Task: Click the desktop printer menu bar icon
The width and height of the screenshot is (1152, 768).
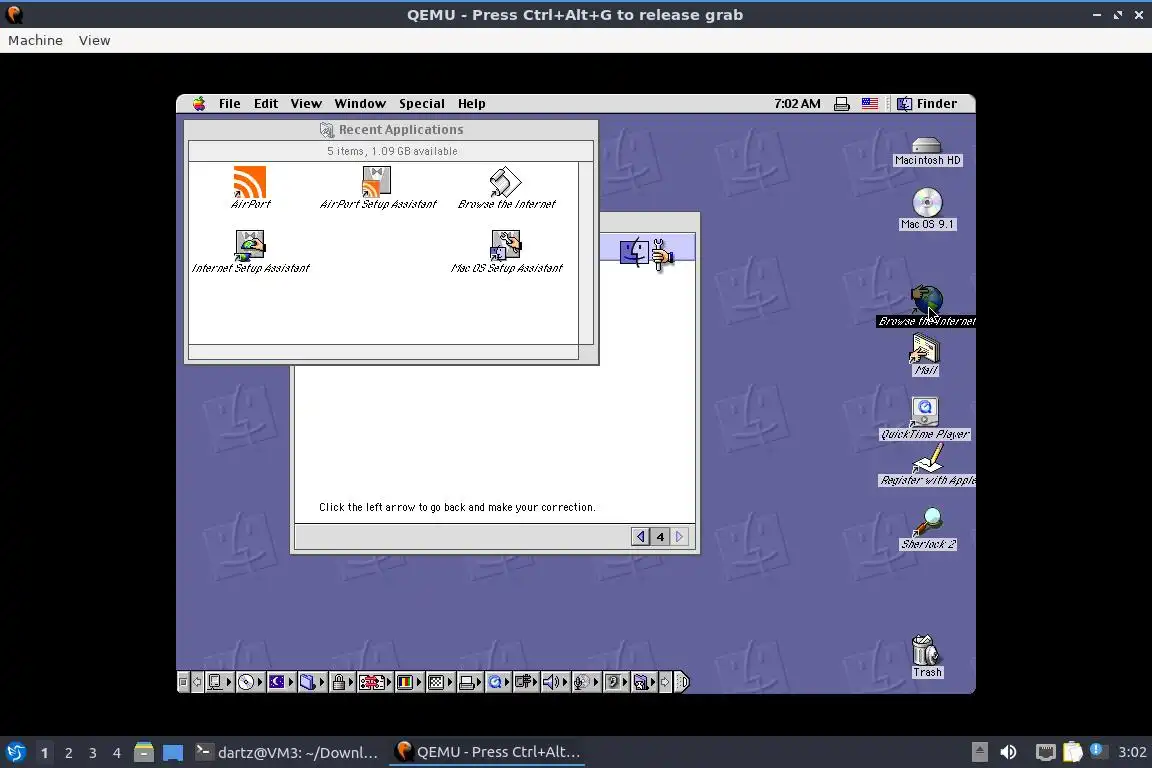Action: [x=842, y=104]
